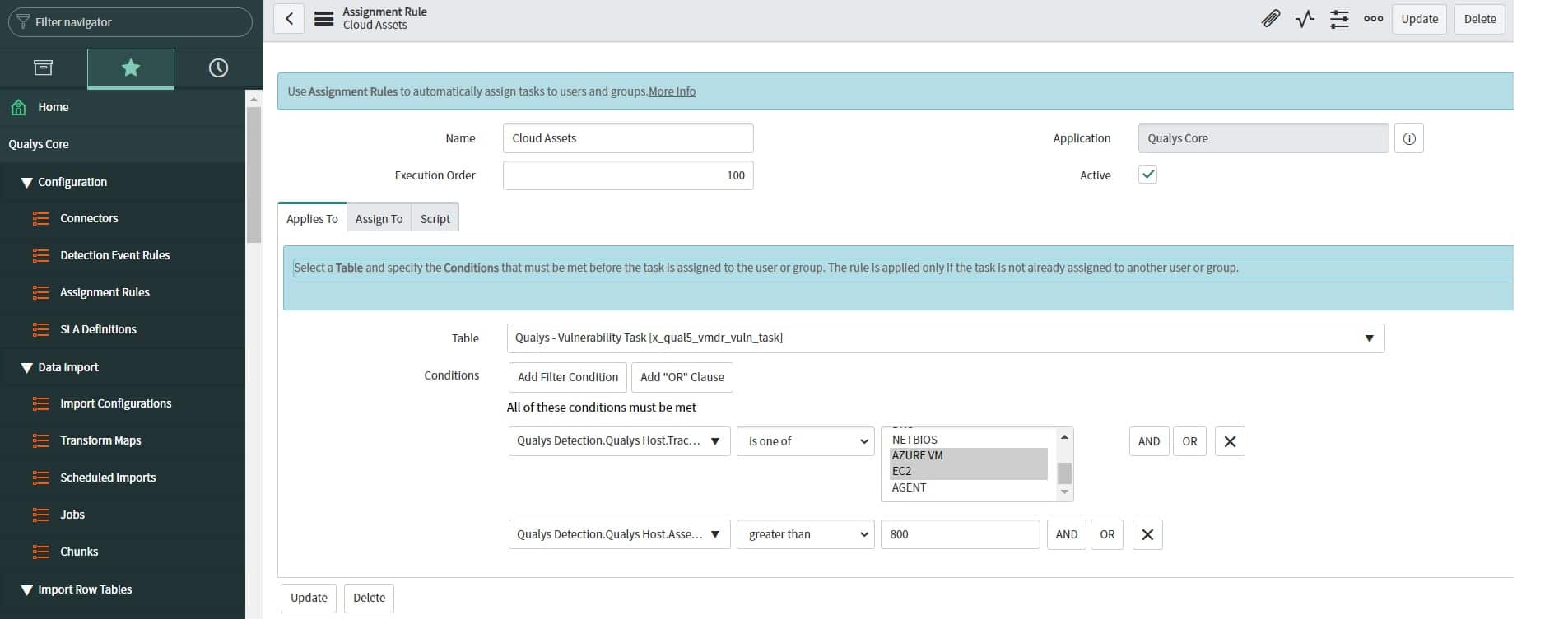This screenshot has width=1568, height=629.
Task: Click the SLA Definitions list icon
Action: click(x=40, y=329)
